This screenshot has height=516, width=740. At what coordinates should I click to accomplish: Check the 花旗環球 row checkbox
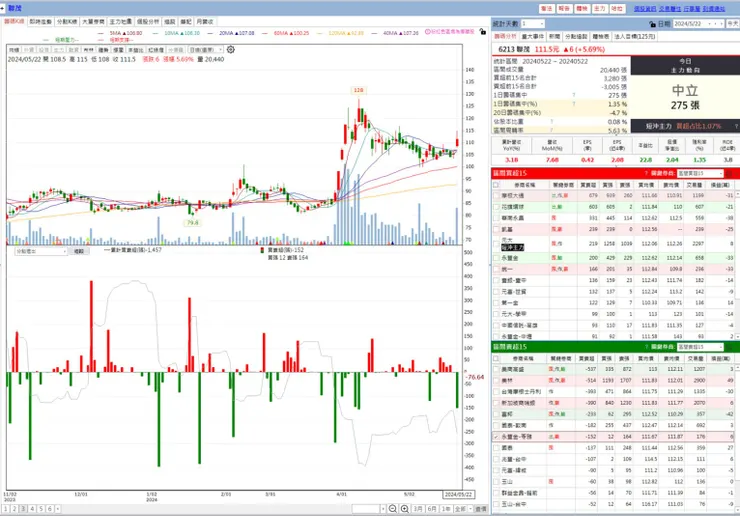(x=496, y=207)
